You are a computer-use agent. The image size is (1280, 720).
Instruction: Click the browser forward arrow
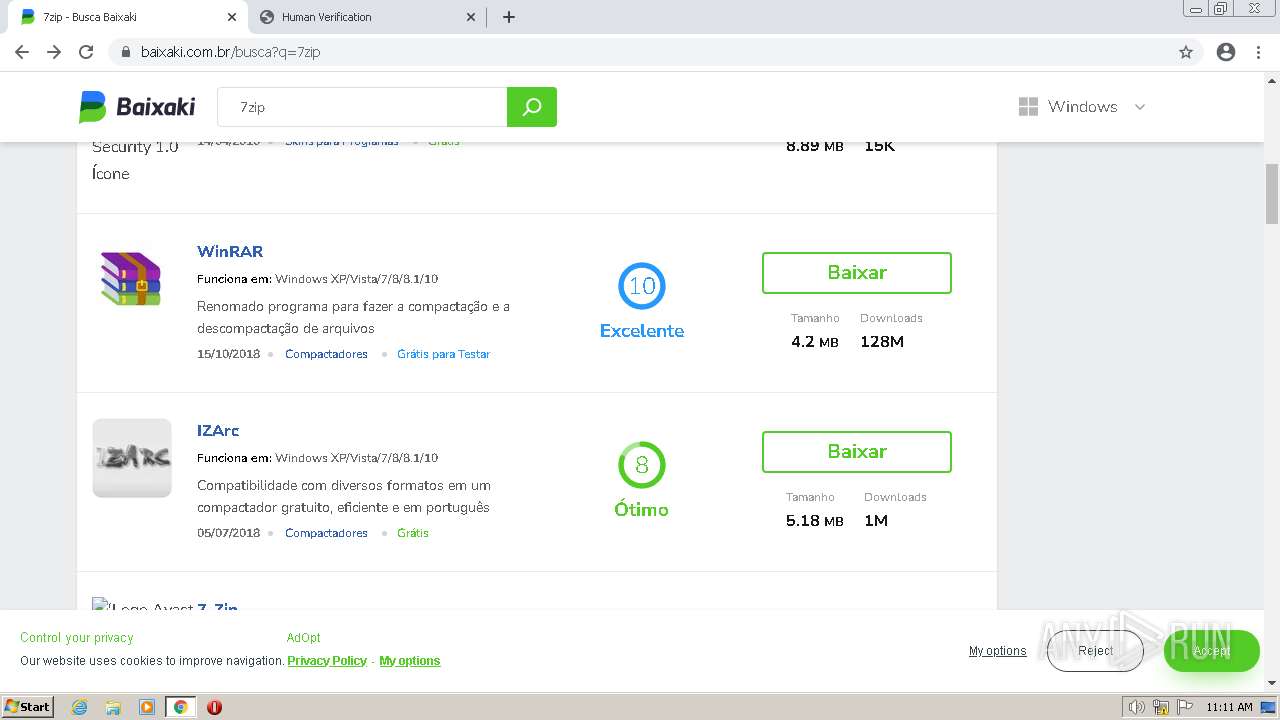click(x=54, y=52)
